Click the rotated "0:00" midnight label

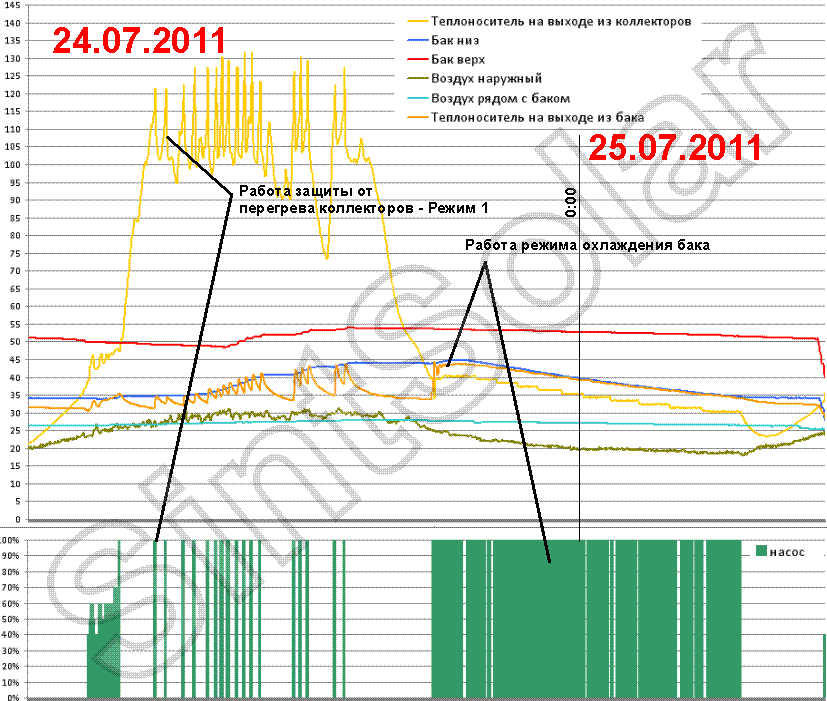(x=570, y=203)
